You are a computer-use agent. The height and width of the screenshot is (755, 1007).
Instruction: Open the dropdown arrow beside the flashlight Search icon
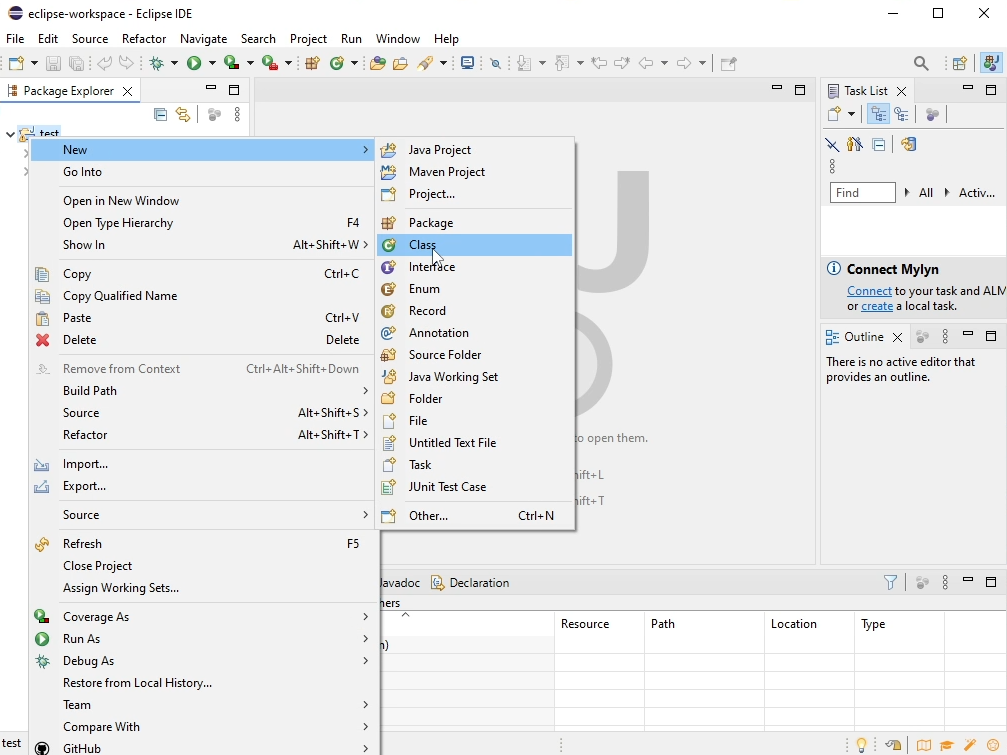pos(443,63)
